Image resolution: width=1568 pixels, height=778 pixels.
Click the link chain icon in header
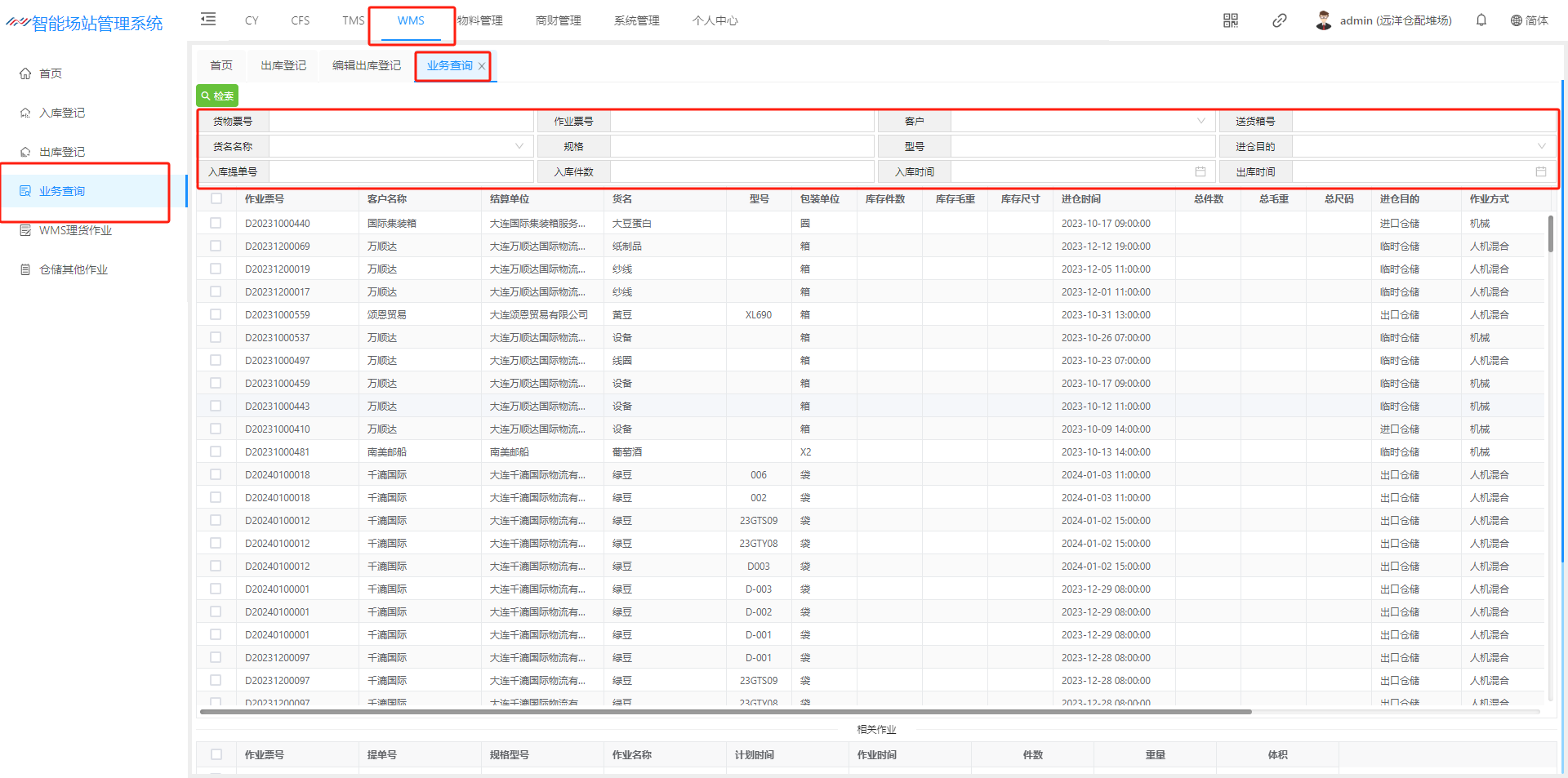[1279, 20]
